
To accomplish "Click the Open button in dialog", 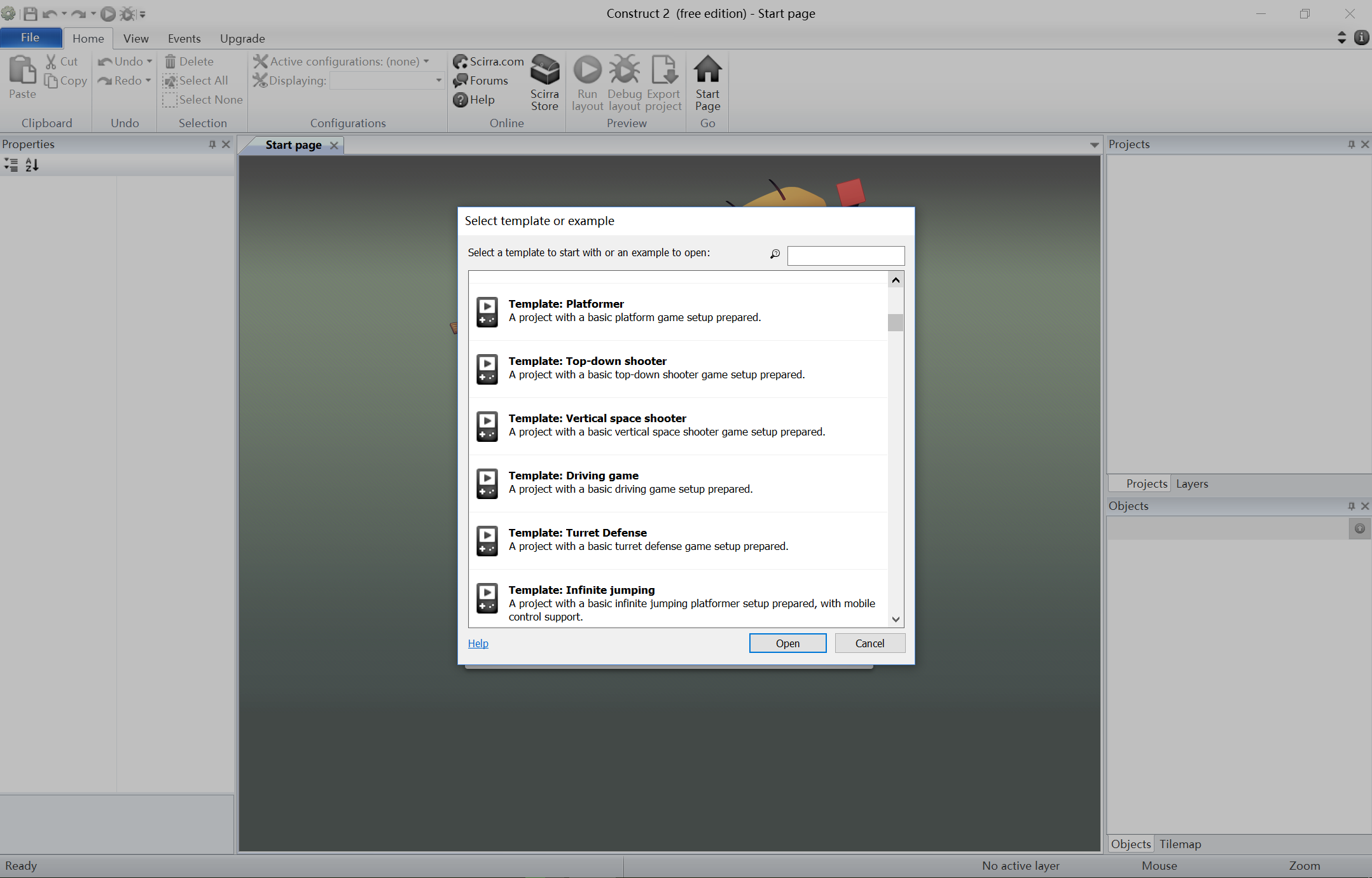I will coord(787,643).
